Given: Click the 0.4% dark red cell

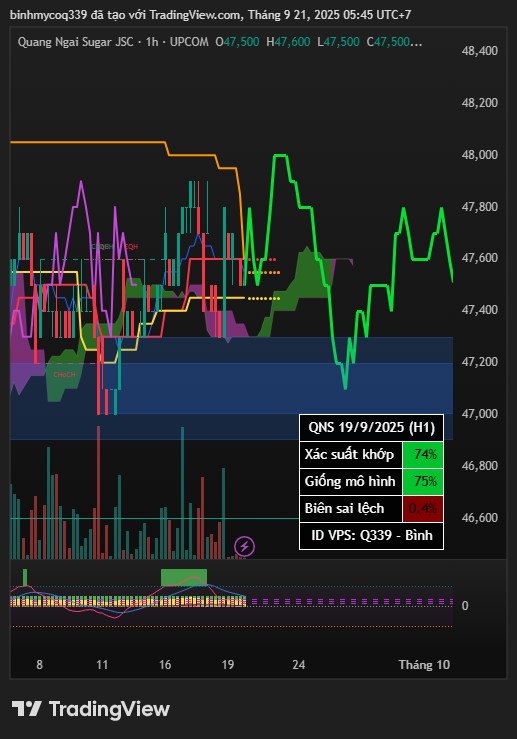Looking at the screenshot, I should (423, 509).
